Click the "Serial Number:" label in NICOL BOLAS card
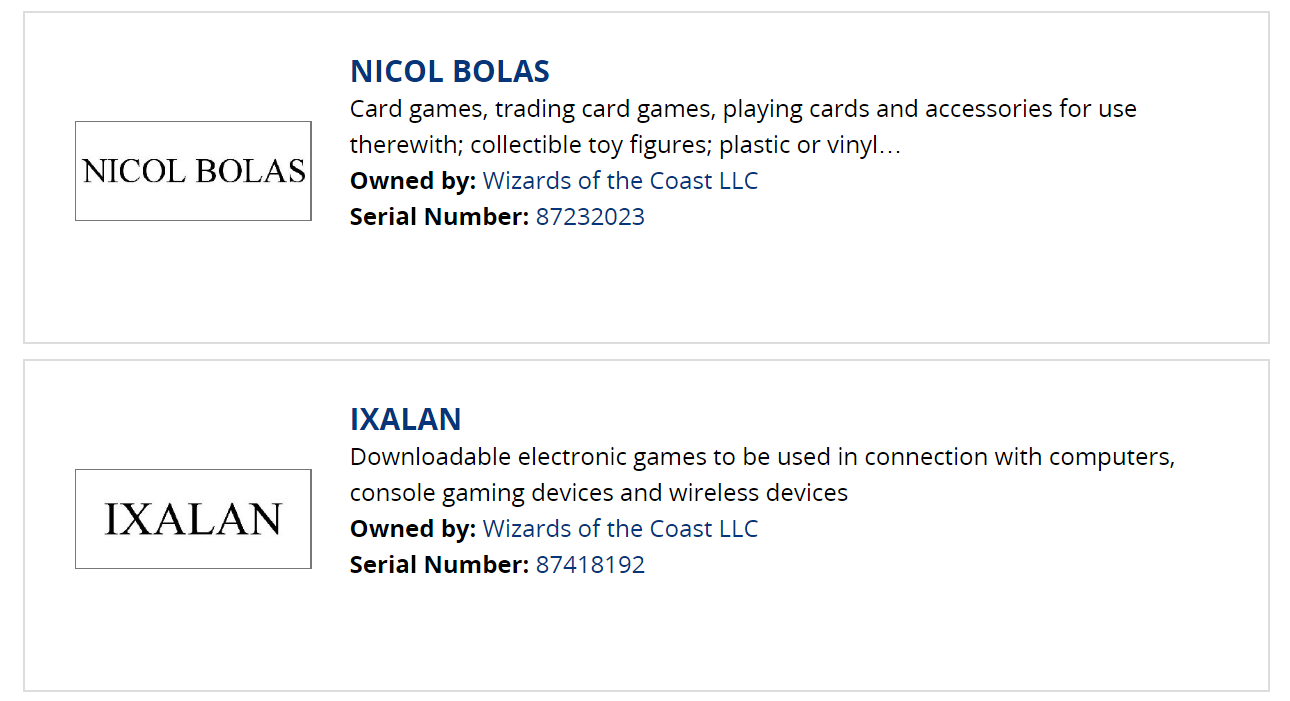This screenshot has height=701, width=1290. 439,217
